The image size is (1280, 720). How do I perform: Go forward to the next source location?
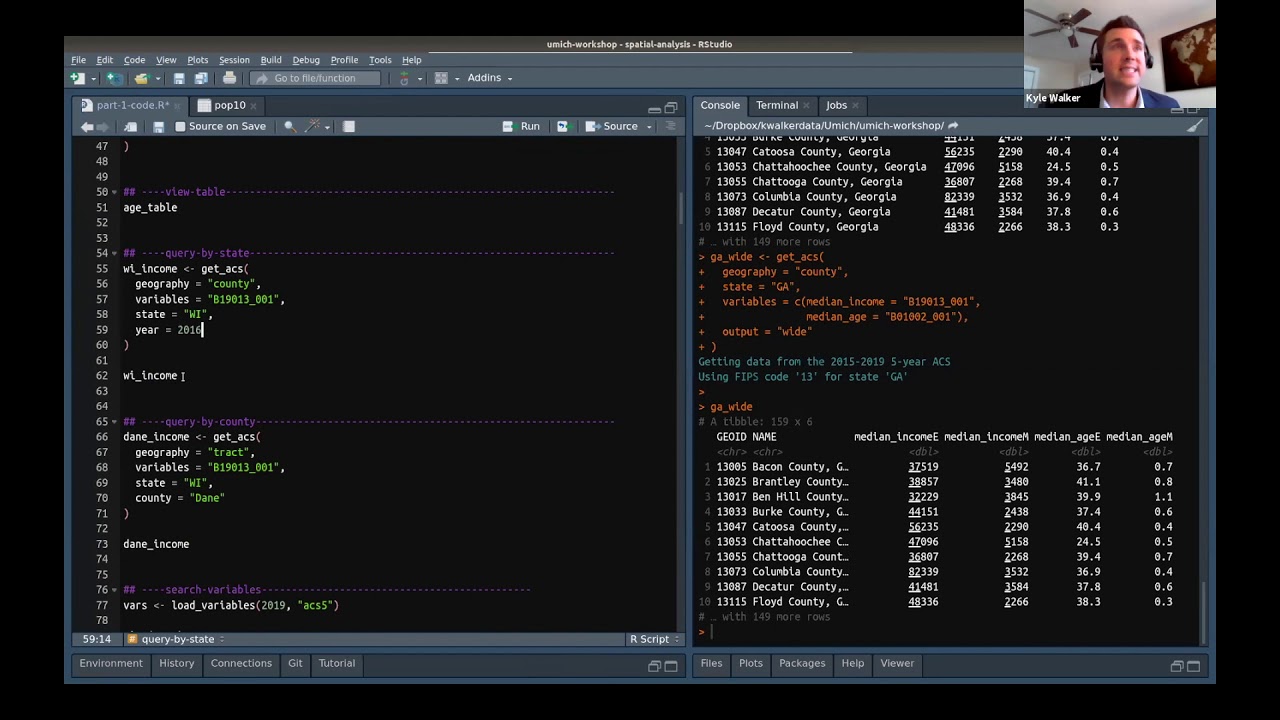(103, 127)
